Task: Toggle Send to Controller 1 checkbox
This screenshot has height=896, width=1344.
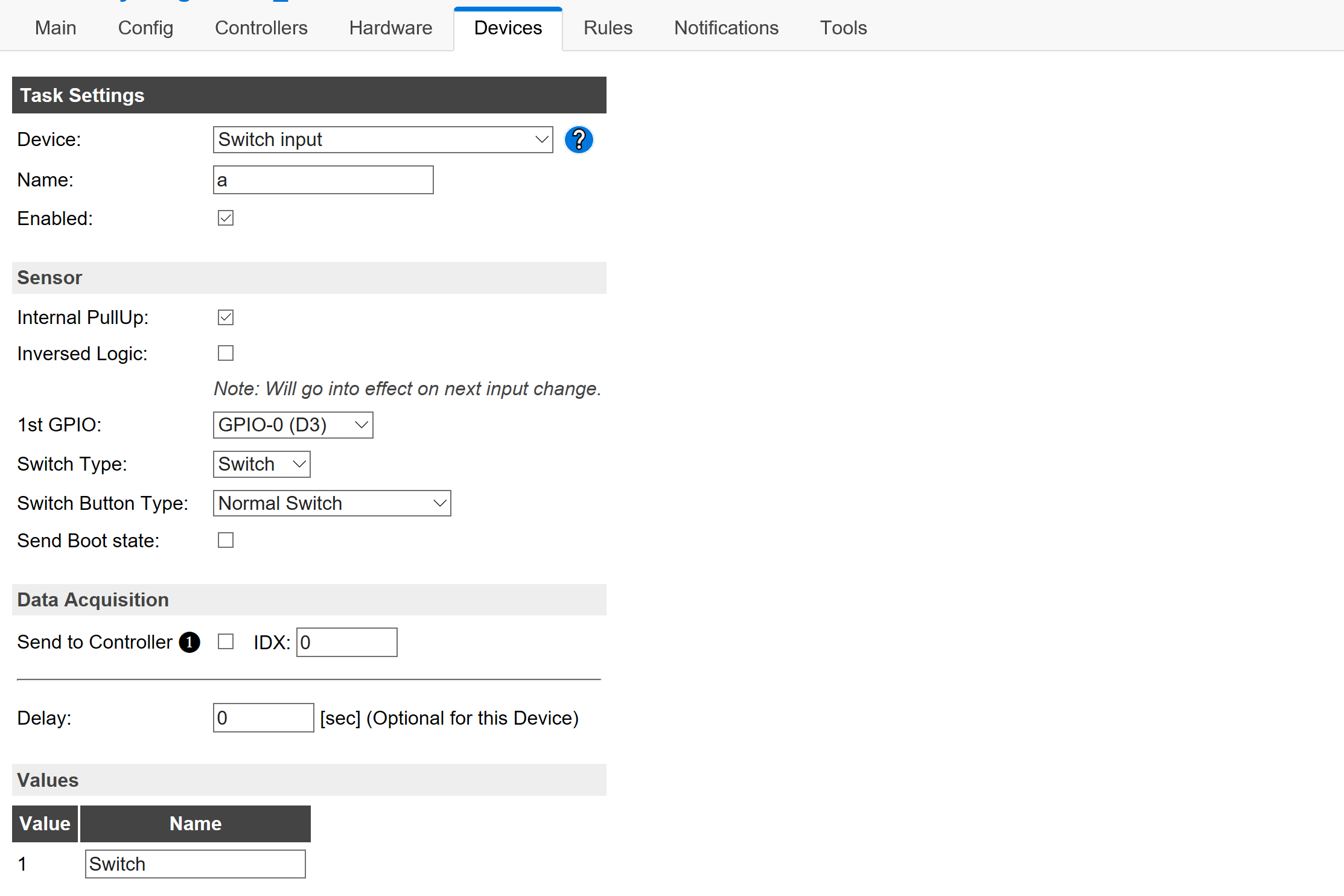Action: click(x=224, y=642)
